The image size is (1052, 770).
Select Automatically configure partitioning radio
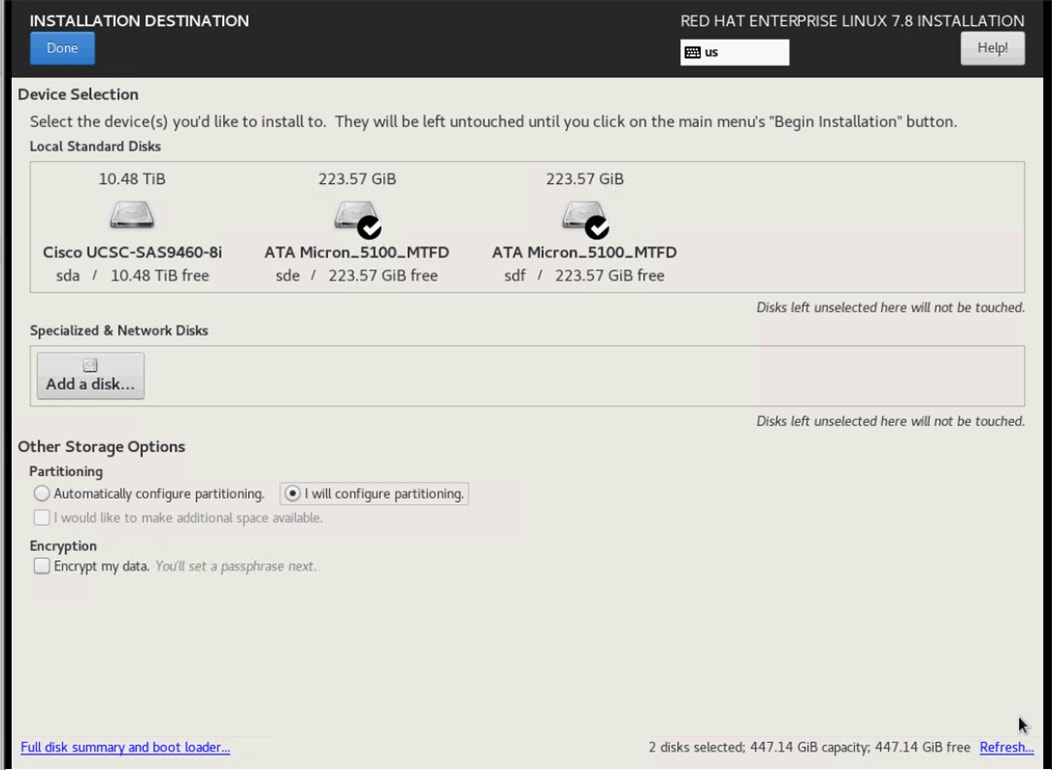[x=42, y=494]
